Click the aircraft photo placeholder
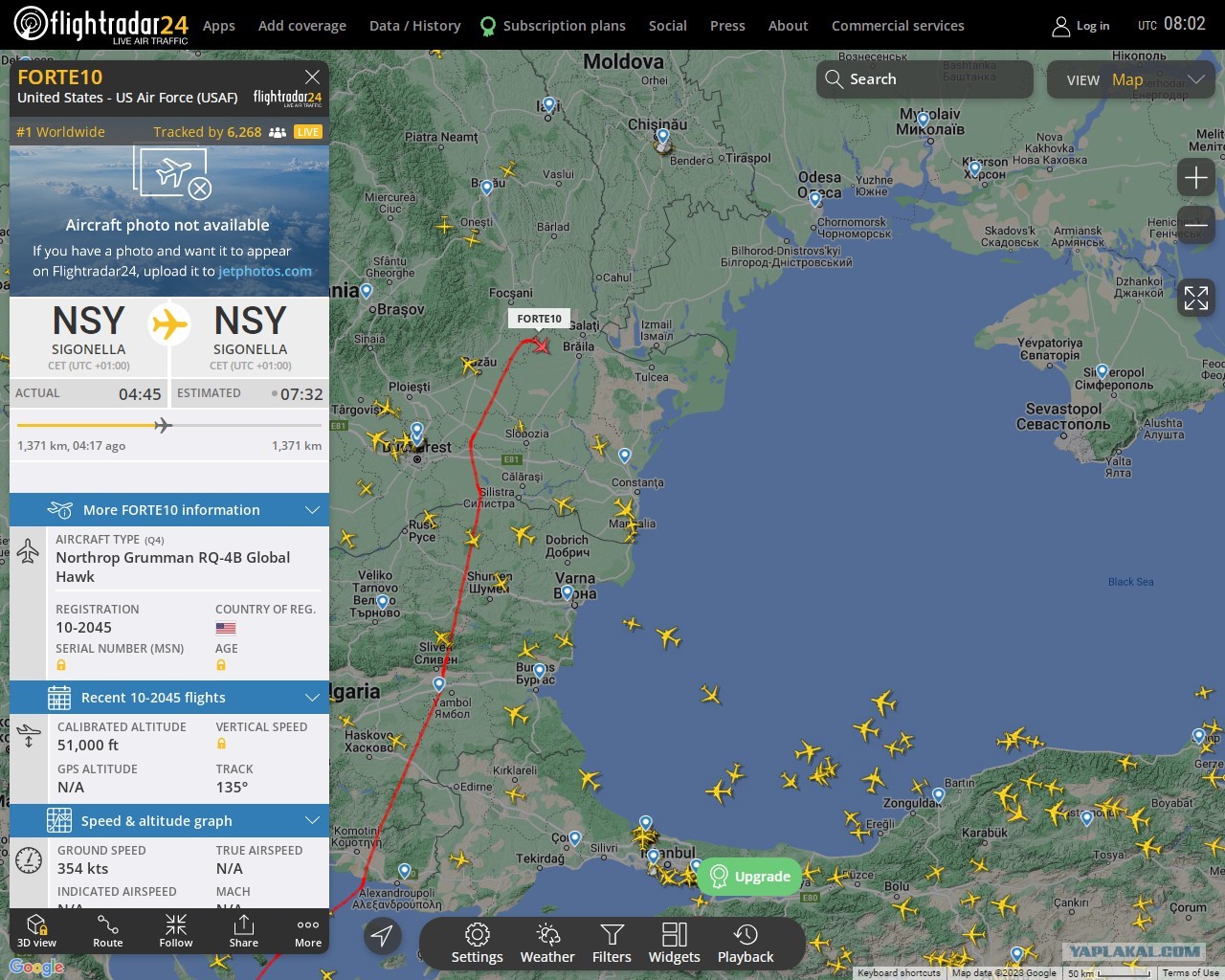Screen dimensions: 1225x980 169,220
